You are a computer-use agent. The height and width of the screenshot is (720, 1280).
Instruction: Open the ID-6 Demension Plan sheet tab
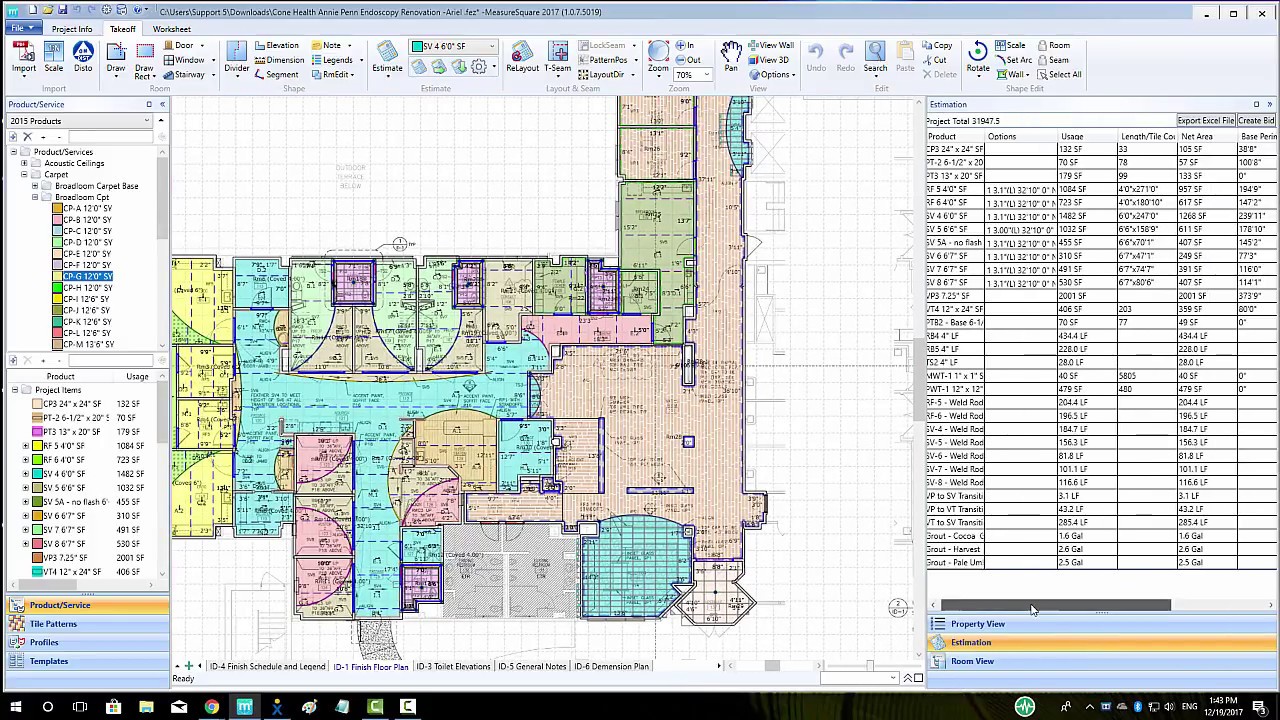pyautogui.click(x=611, y=666)
